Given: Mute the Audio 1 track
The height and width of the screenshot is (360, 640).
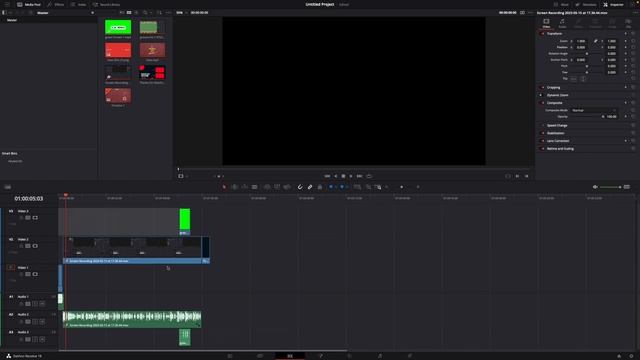Looking at the screenshot, I should coord(42,304).
